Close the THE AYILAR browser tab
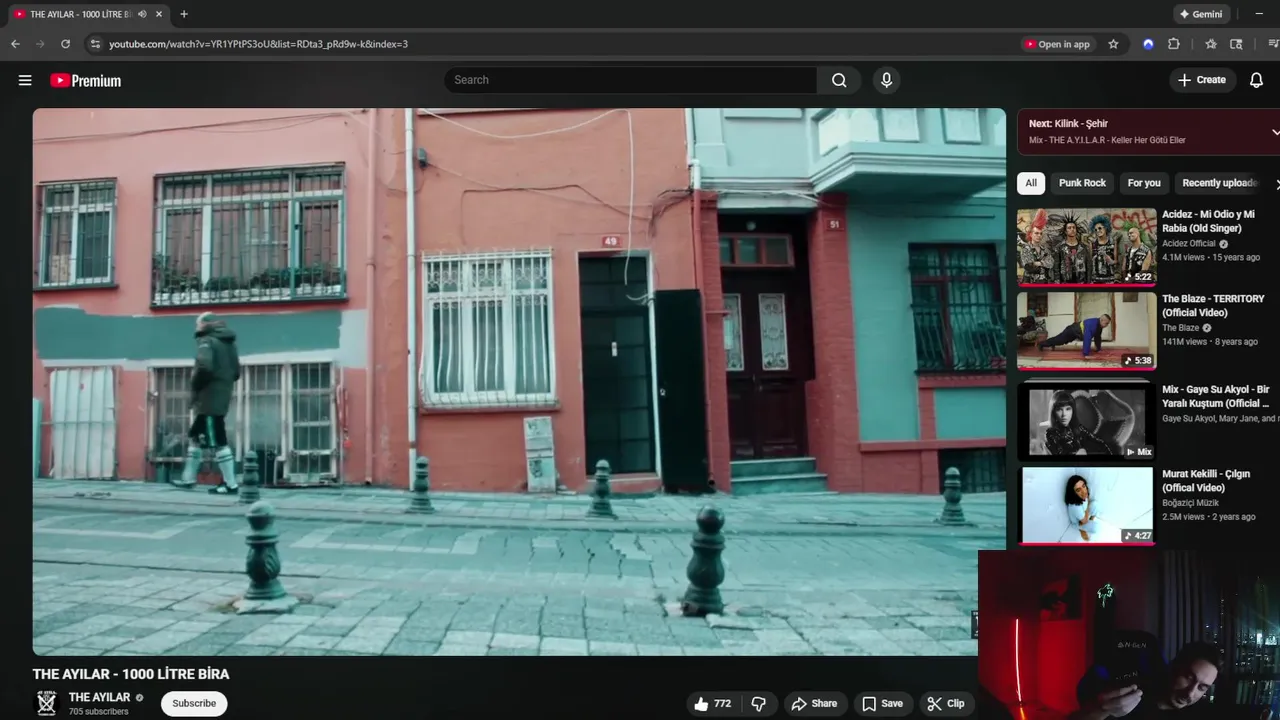The height and width of the screenshot is (720, 1280). click(x=160, y=14)
